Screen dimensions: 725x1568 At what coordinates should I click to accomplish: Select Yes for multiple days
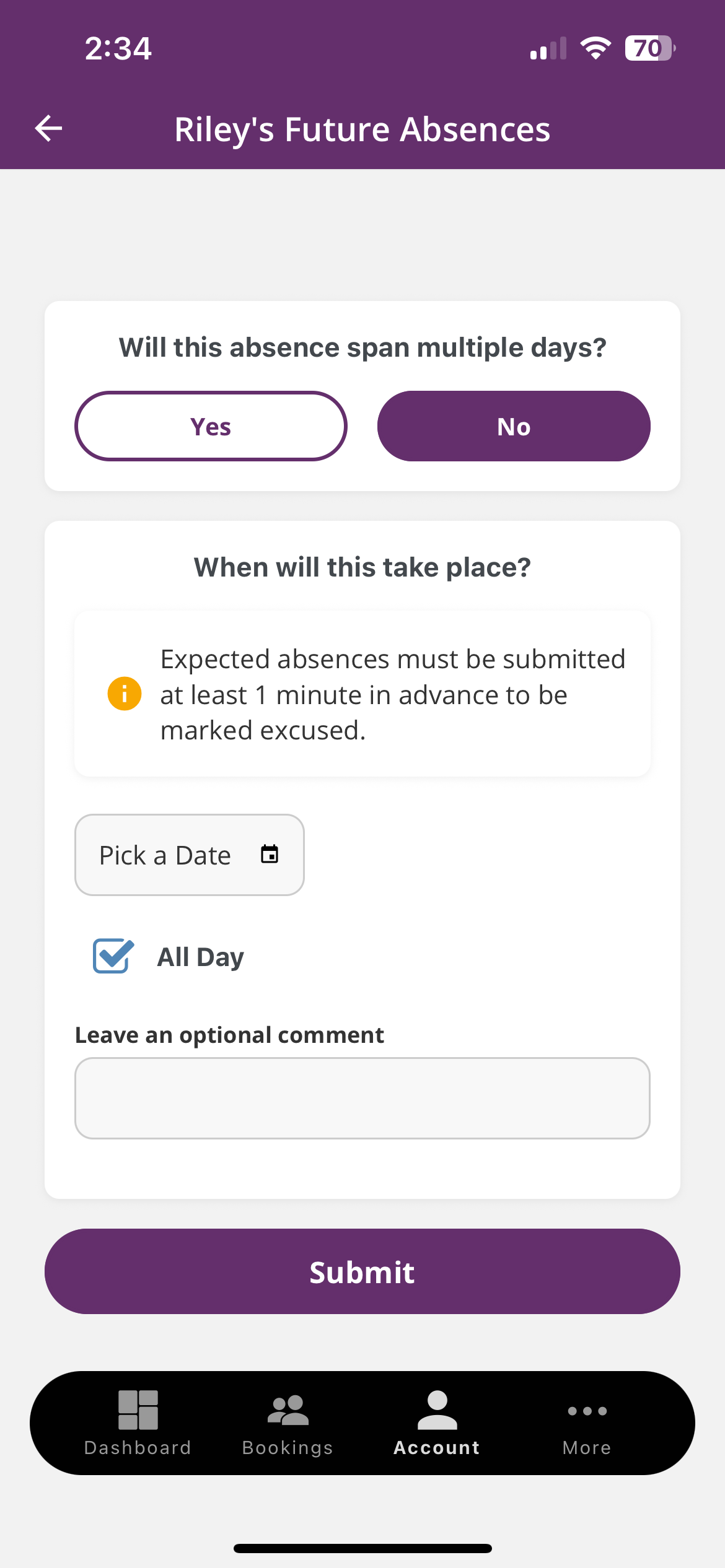point(211,426)
